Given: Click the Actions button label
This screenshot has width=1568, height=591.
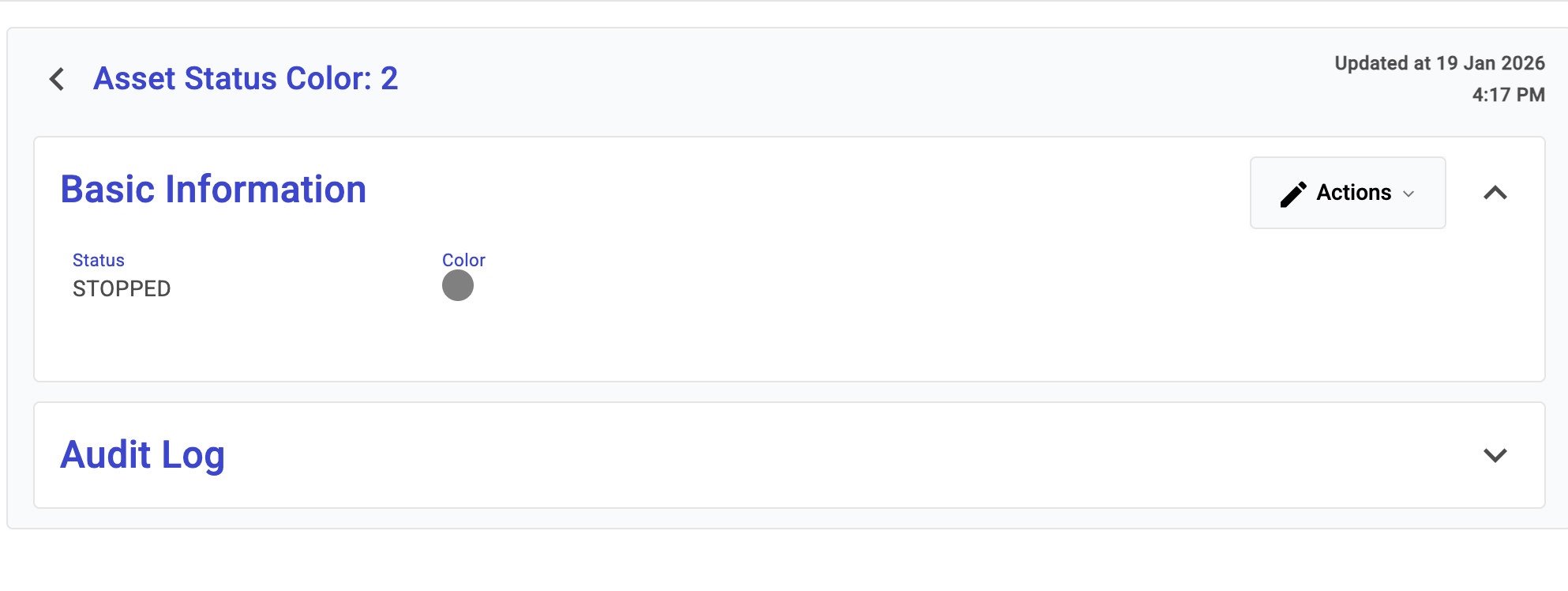Looking at the screenshot, I should click(1353, 193).
